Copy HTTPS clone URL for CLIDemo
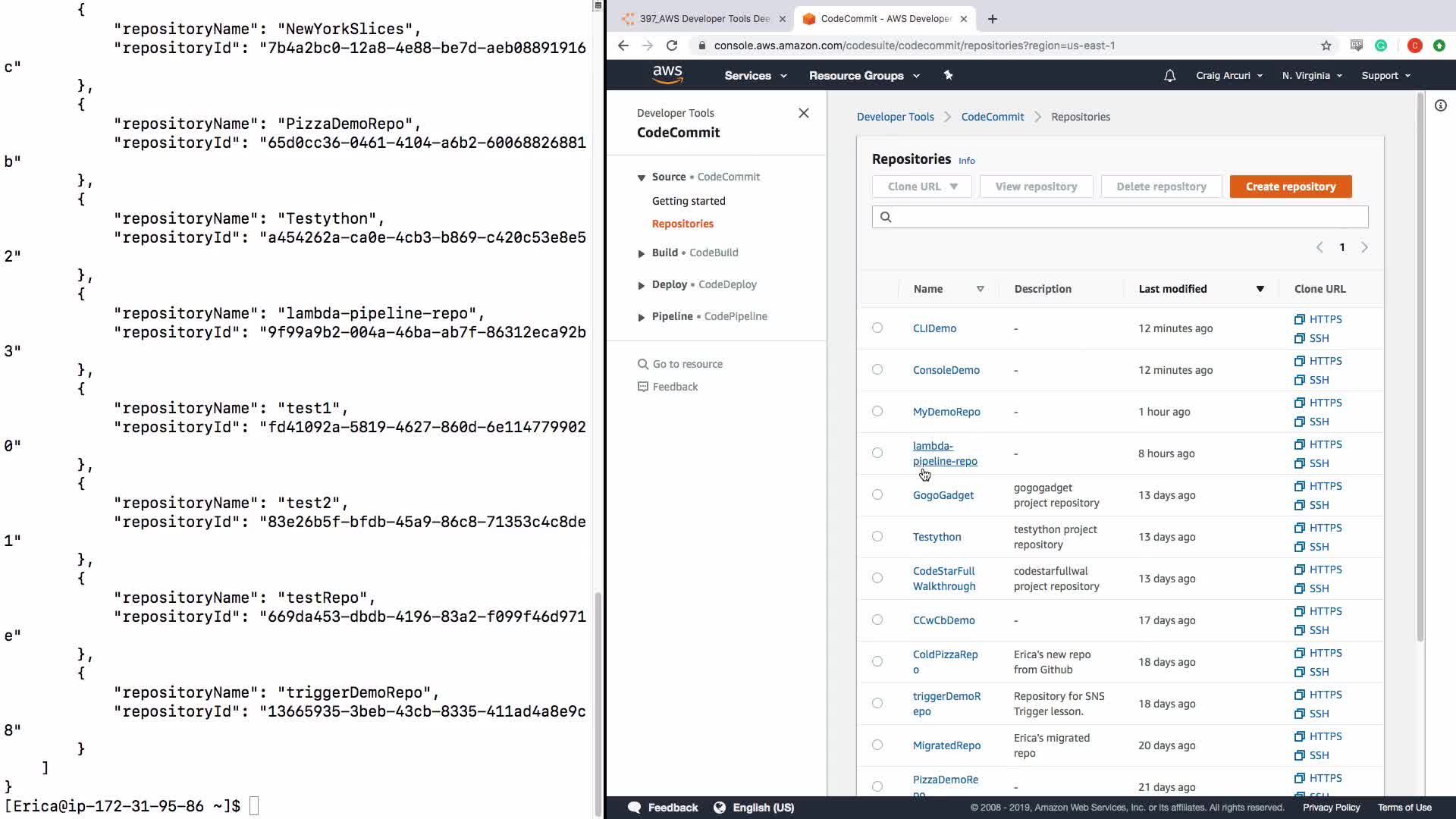Image resolution: width=1456 pixels, height=819 pixels. point(1318,319)
